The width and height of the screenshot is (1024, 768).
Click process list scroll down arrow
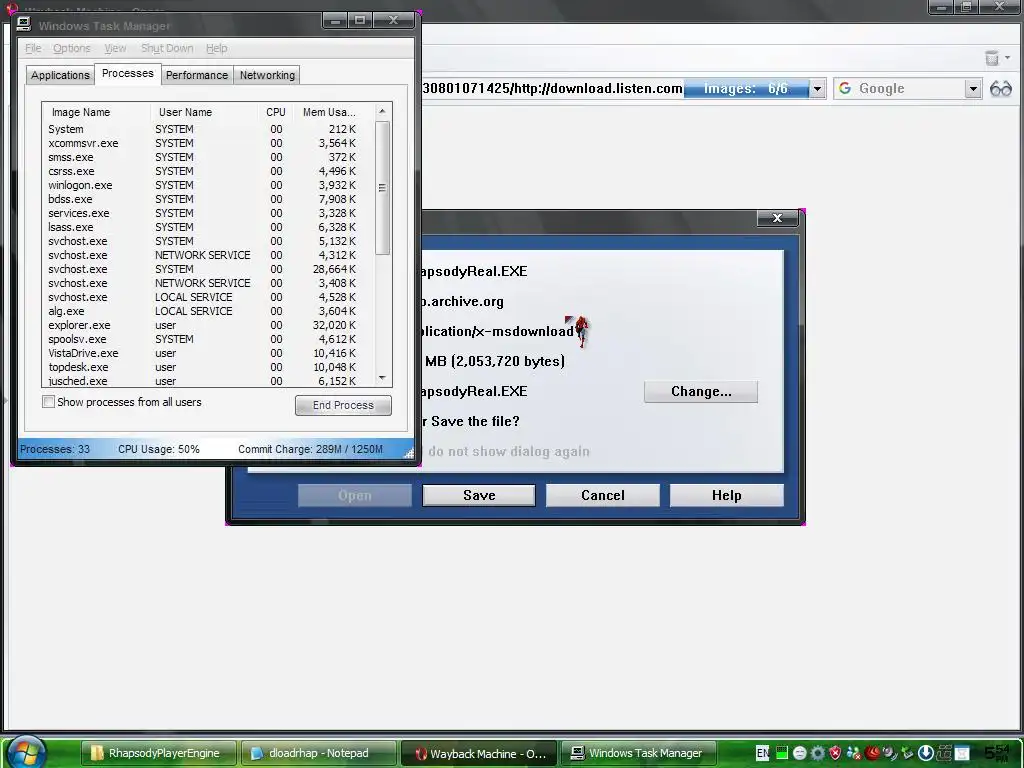point(383,378)
